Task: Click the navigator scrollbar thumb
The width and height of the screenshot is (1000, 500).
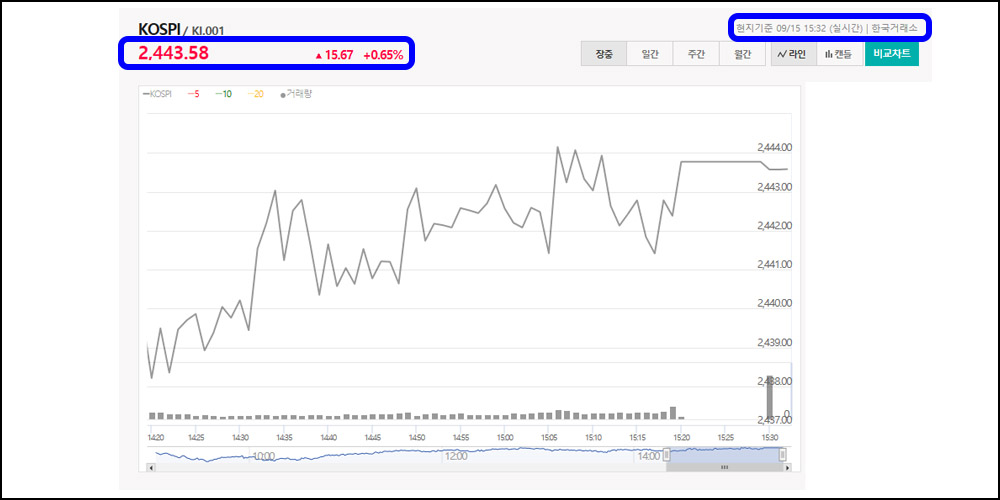Action: click(x=724, y=467)
